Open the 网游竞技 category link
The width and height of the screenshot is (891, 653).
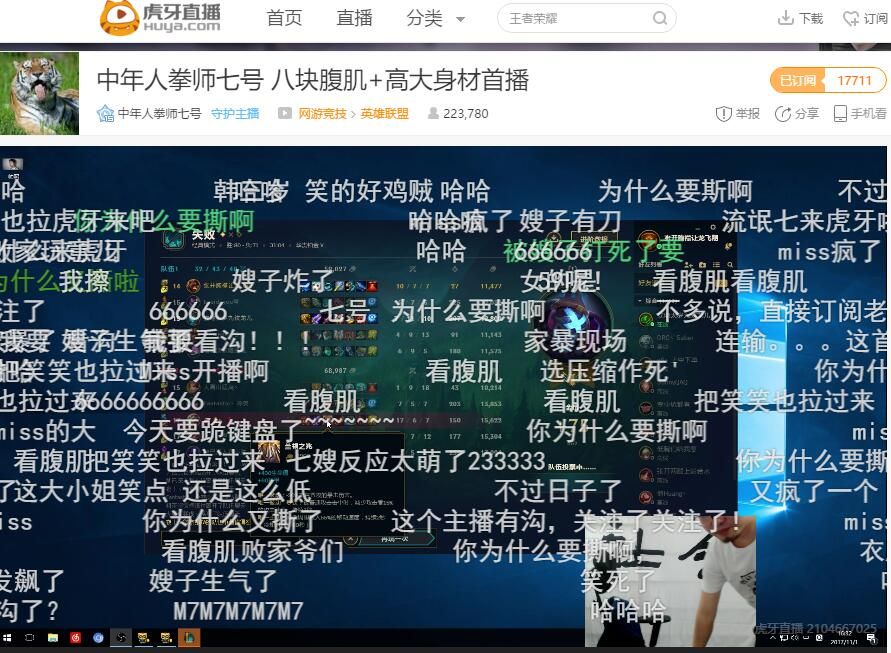(x=322, y=114)
